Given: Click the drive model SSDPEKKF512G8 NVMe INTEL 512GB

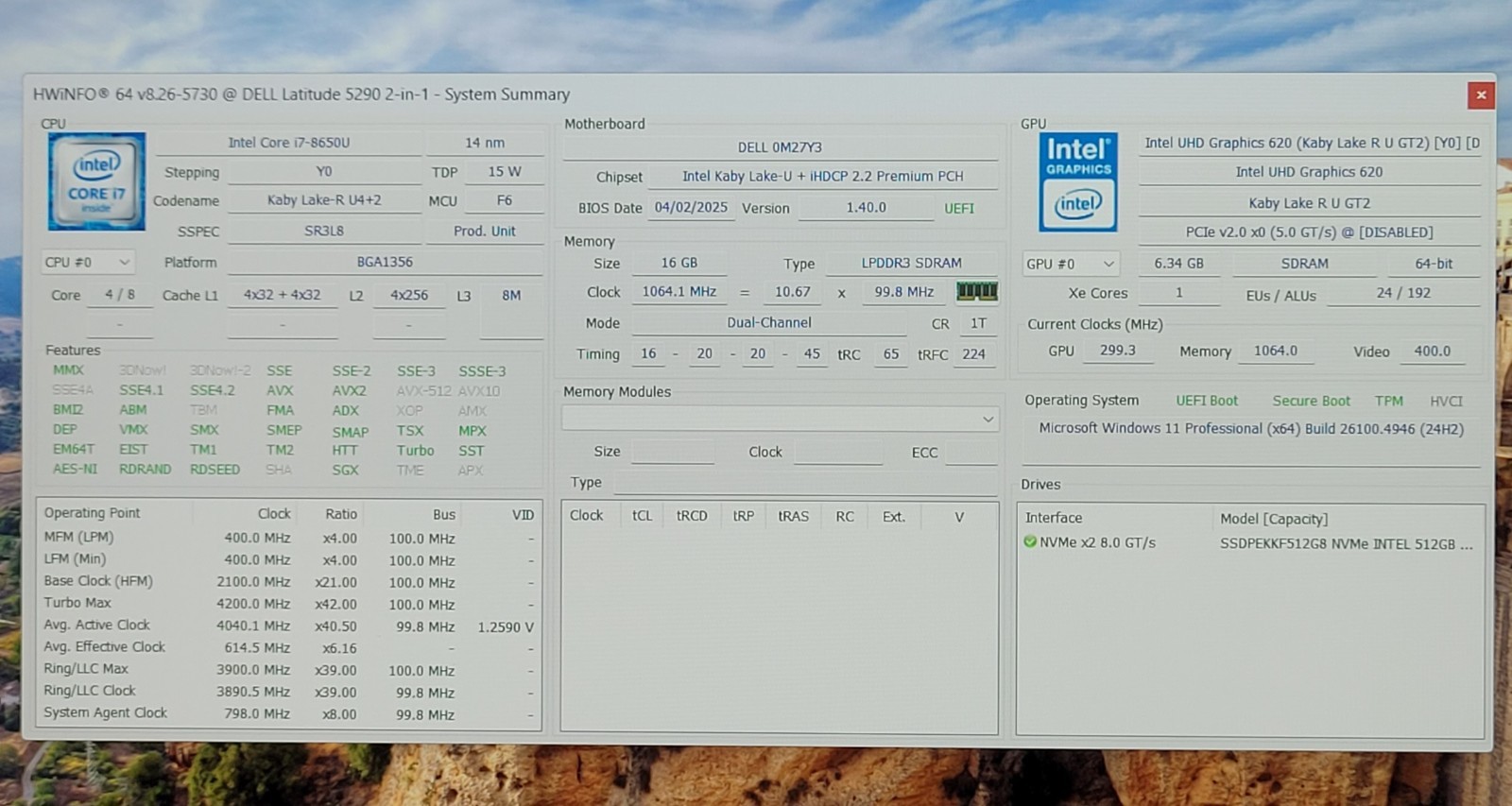Looking at the screenshot, I should point(1346,544).
